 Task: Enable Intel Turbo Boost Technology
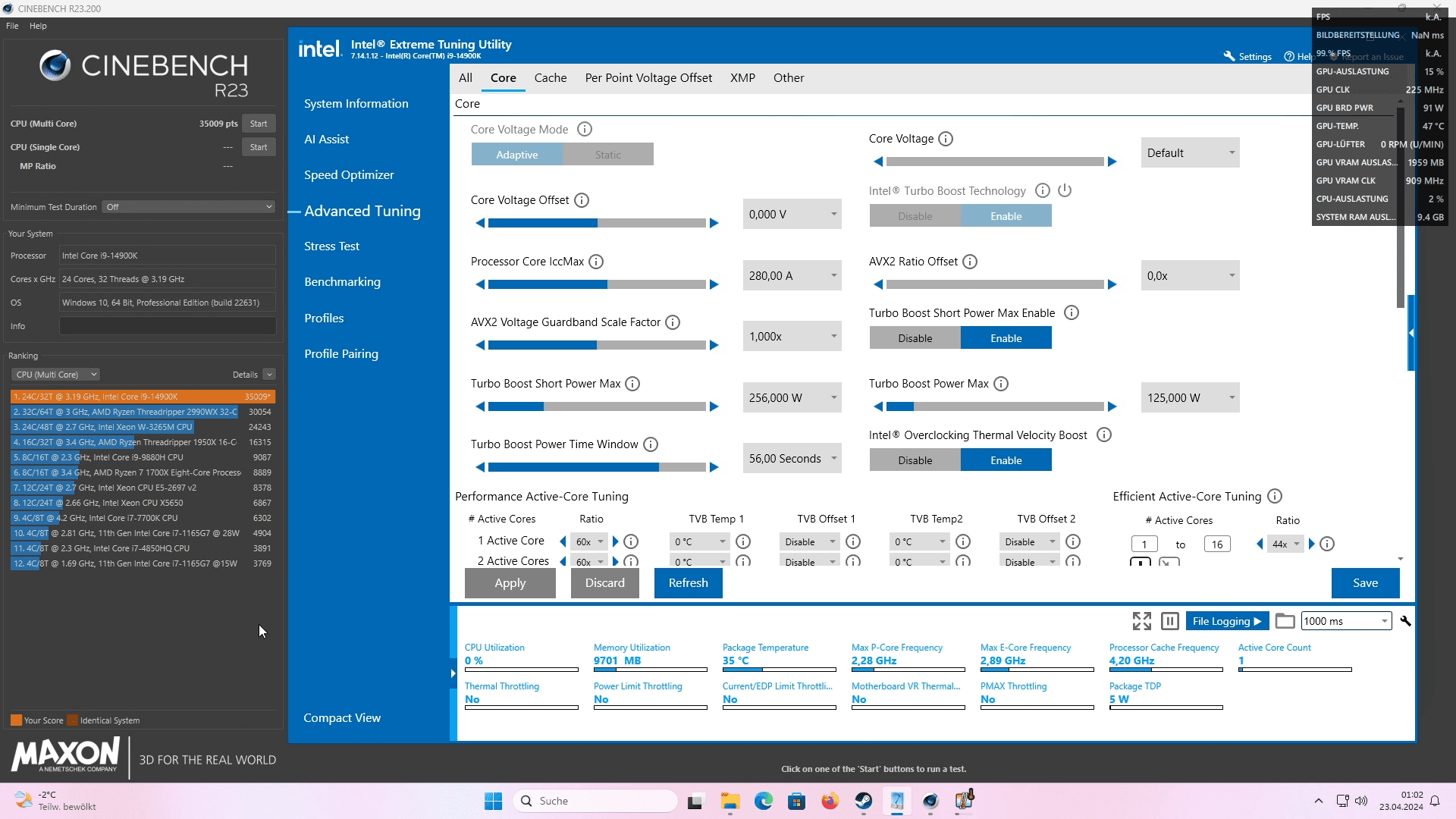point(1006,216)
